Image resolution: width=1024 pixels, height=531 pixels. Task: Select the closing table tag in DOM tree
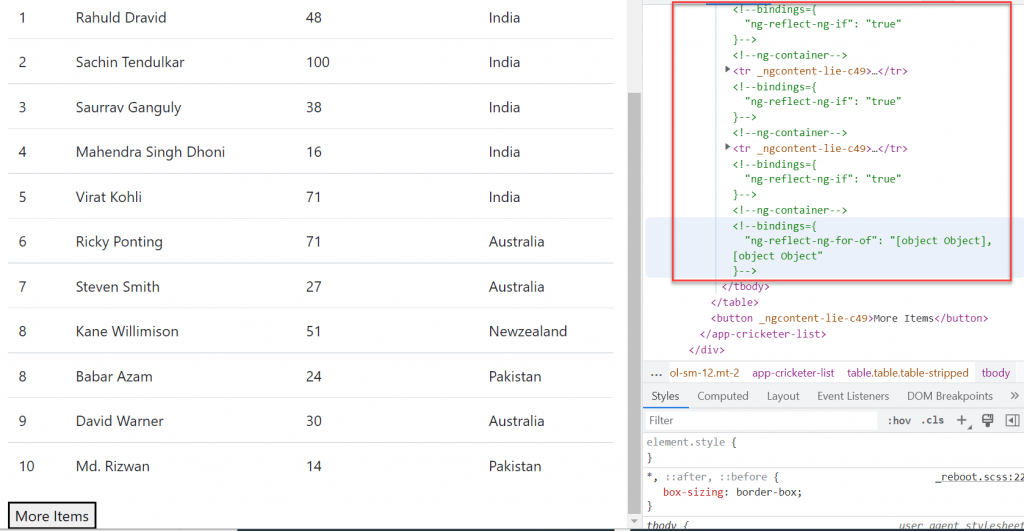coord(735,302)
